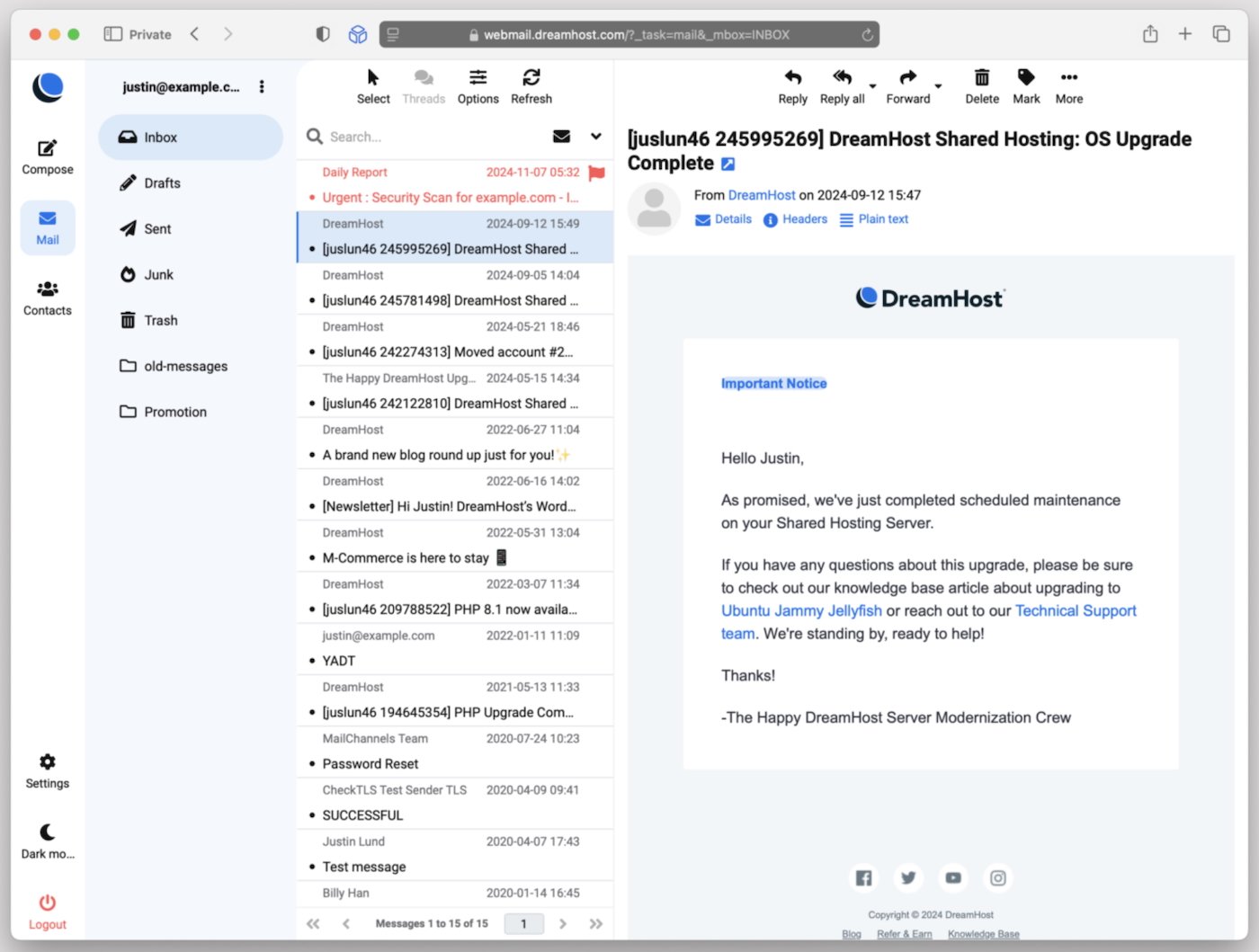This screenshot has height=952, width=1259.
Task: Open the Mark menu
Action: click(x=1026, y=85)
